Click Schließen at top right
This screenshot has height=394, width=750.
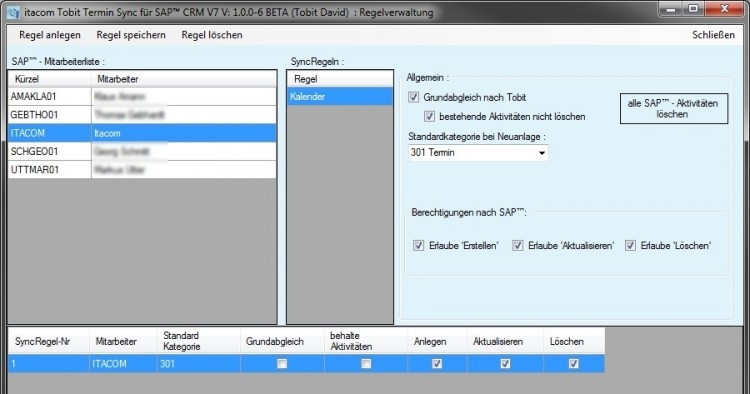point(713,35)
